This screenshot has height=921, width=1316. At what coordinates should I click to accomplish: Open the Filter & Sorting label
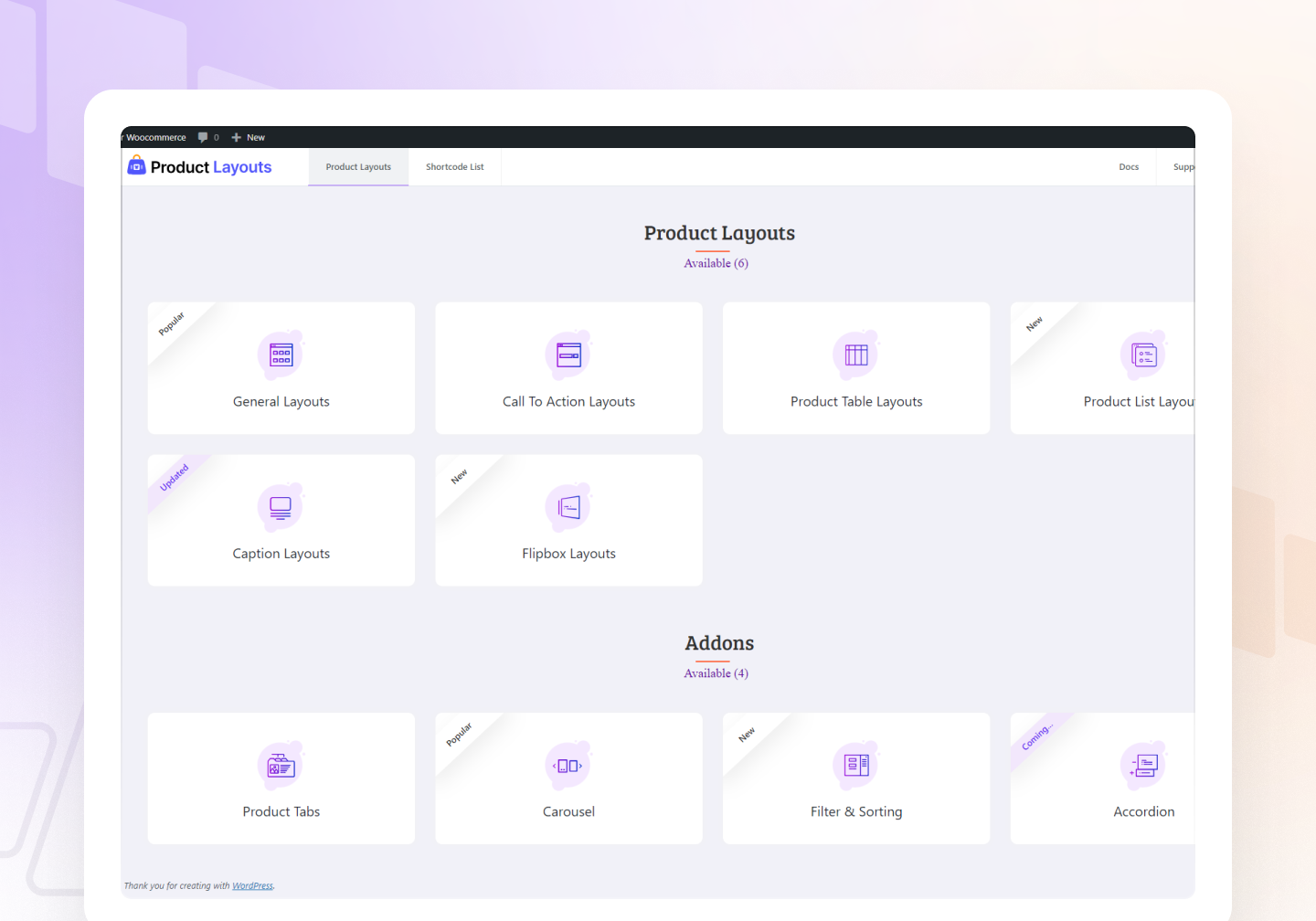[856, 811]
